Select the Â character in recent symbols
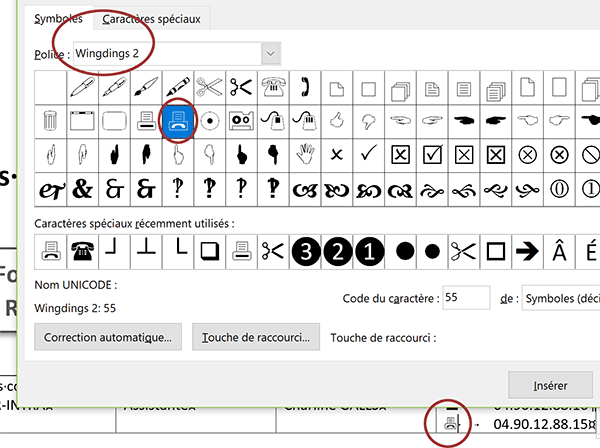 (559, 252)
